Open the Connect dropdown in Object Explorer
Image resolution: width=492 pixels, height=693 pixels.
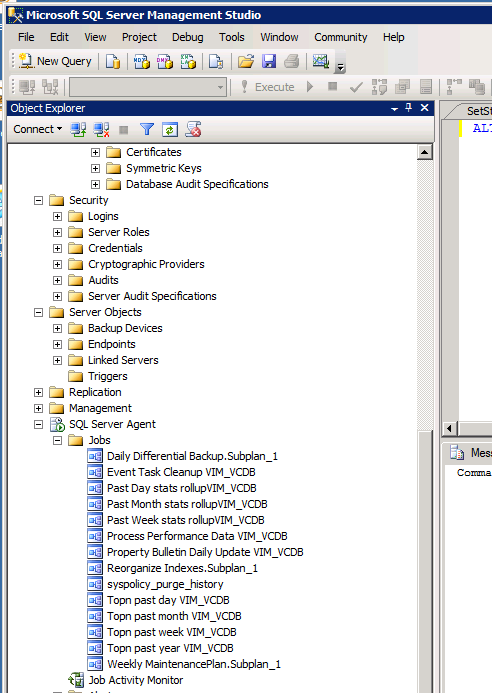[x=38, y=129]
